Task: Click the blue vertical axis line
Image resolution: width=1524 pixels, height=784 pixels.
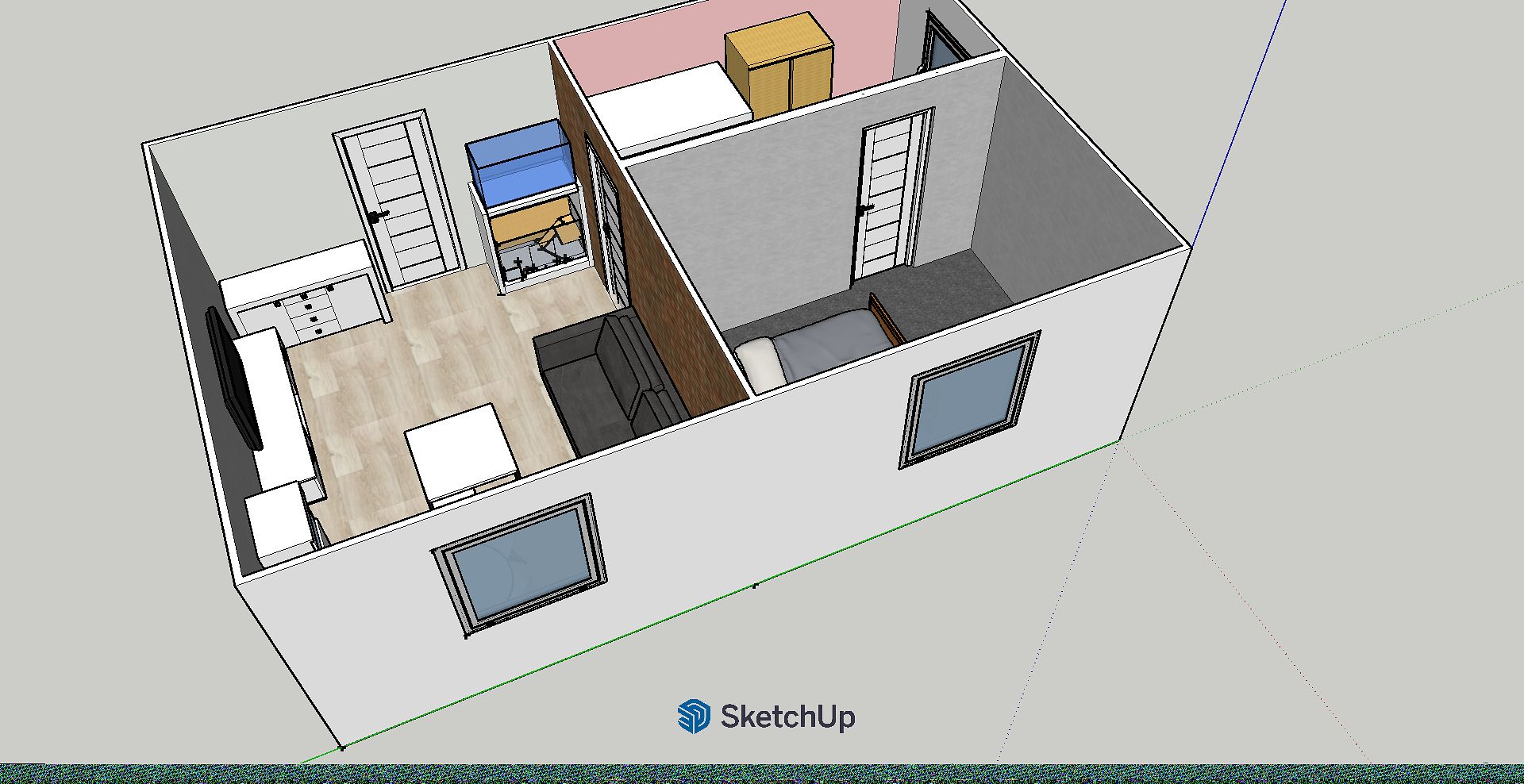Action: click(1238, 119)
